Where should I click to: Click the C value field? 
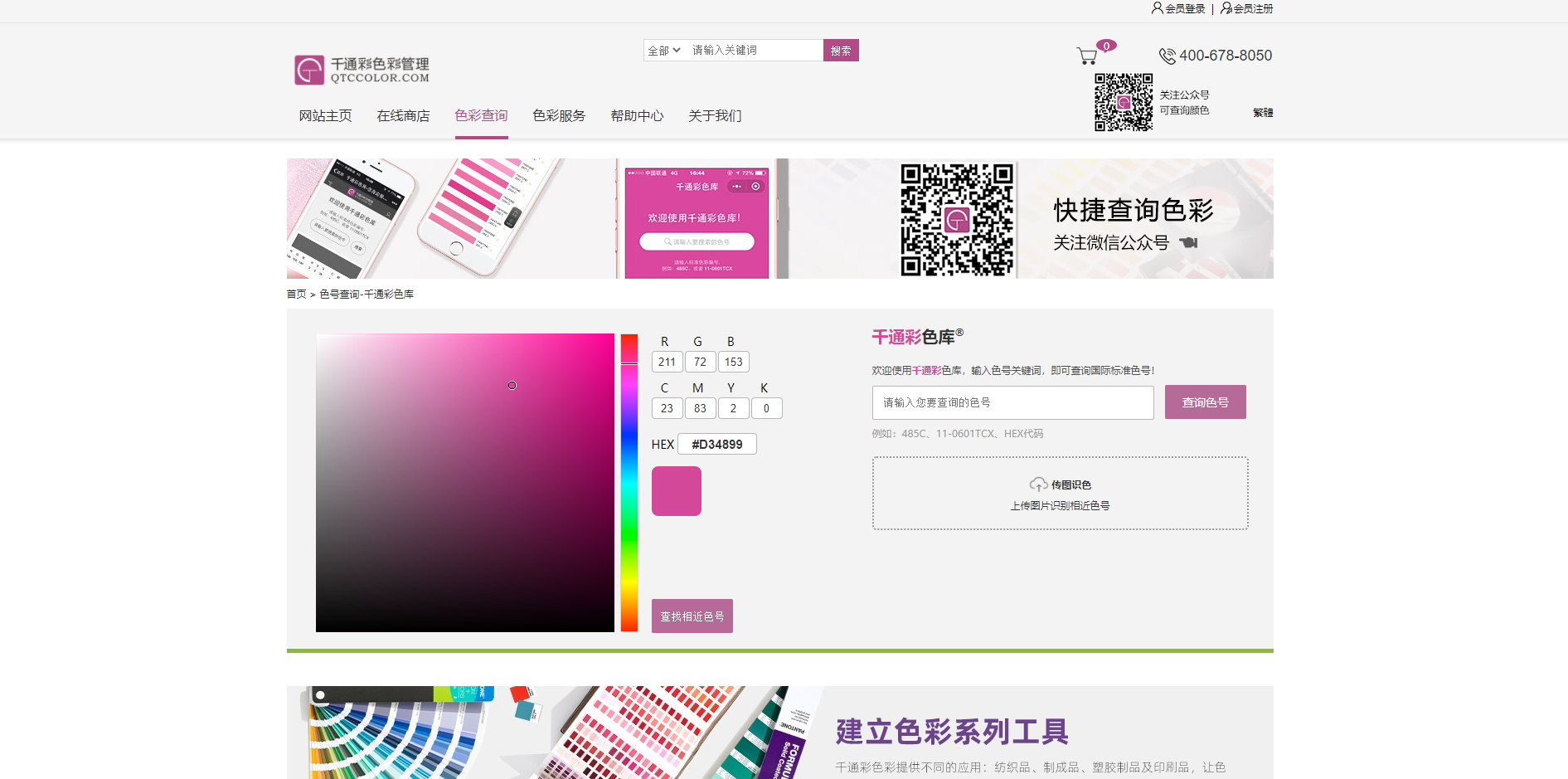[x=667, y=408]
